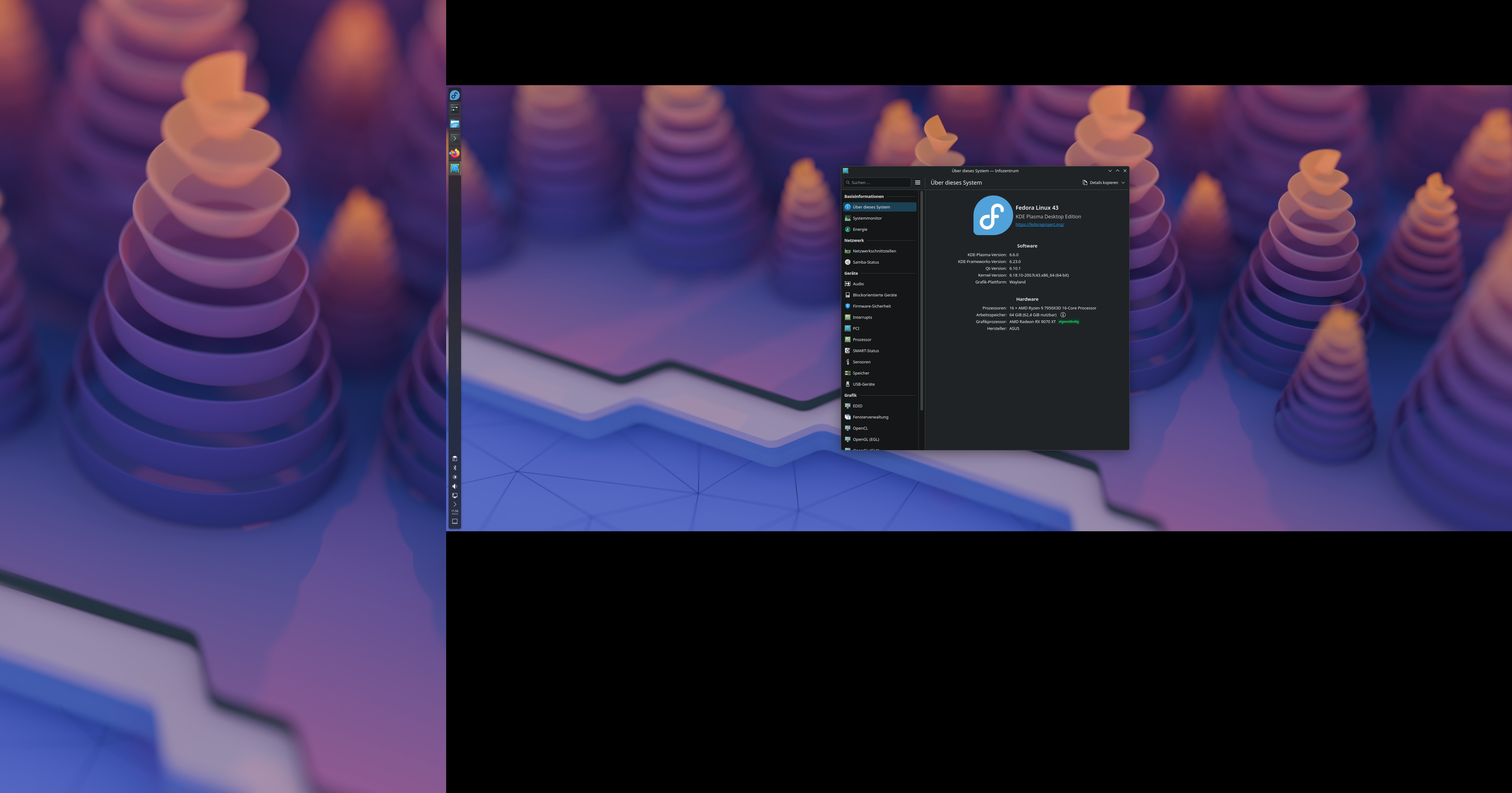Open the Fedora application launcher
1512x793 pixels.
click(x=454, y=95)
